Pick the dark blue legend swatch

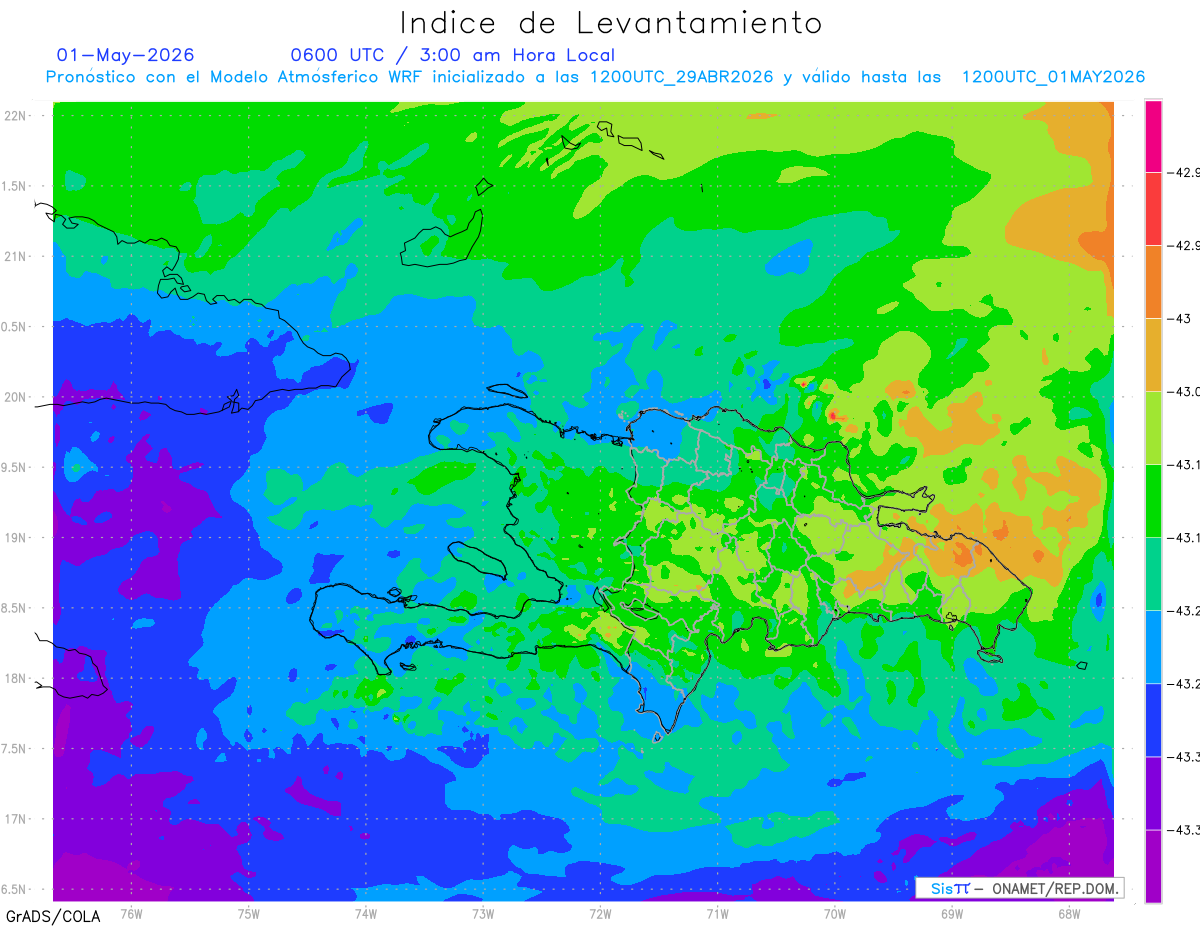1153,720
